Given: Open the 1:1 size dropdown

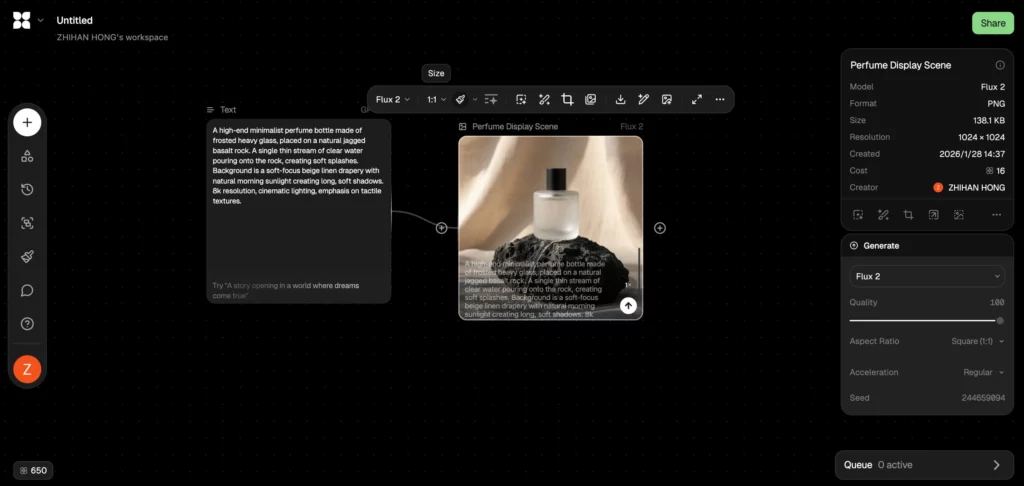Looking at the screenshot, I should point(437,100).
